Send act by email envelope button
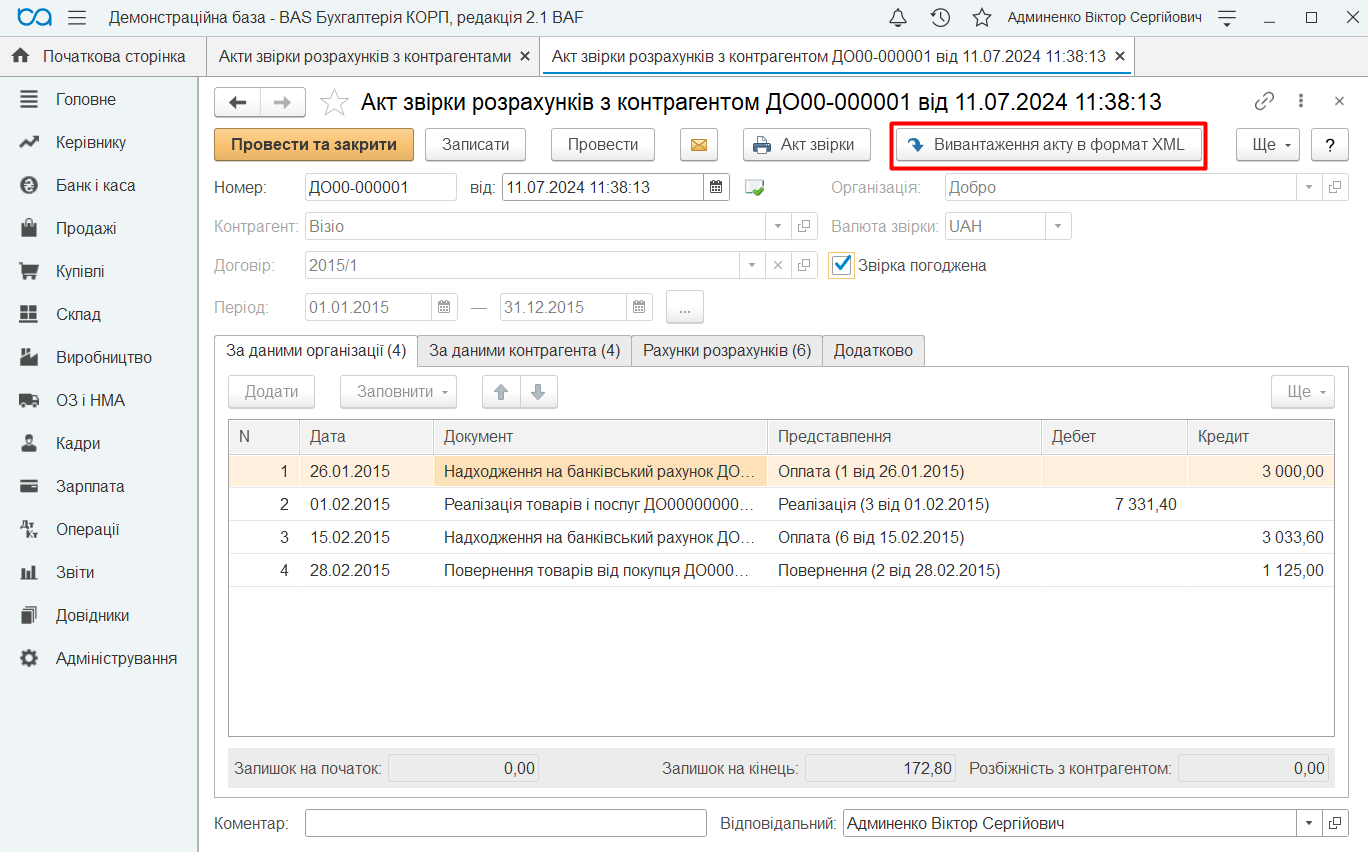This screenshot has height=852, width=1368. [x=699, y=145]
